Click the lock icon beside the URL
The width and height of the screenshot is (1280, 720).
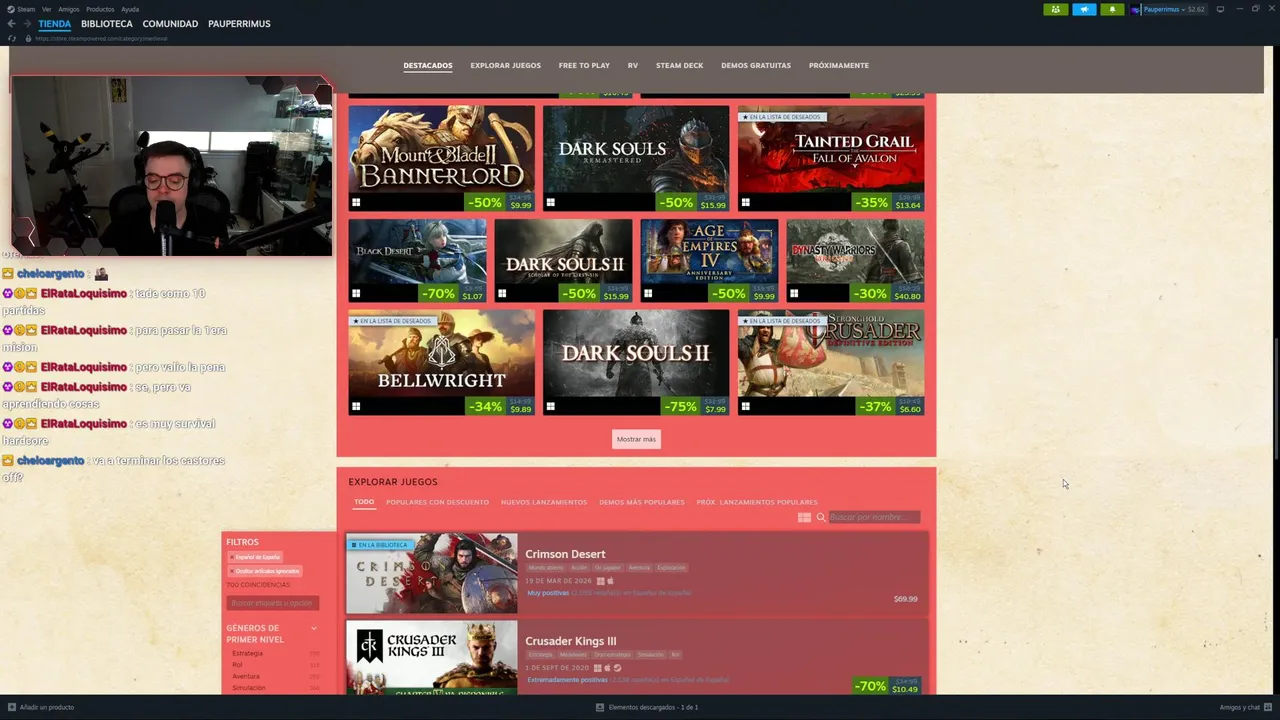pos(27,38)
